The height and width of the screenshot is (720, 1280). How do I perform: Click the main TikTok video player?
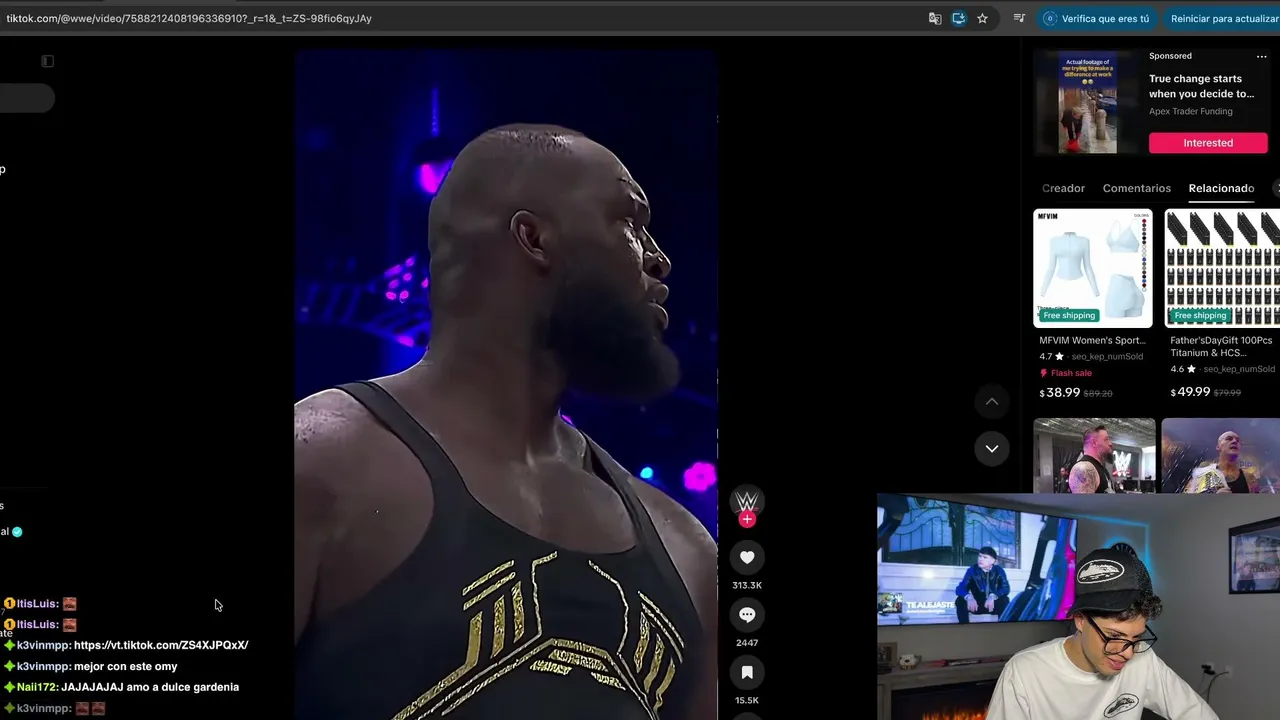pos(506,385)
